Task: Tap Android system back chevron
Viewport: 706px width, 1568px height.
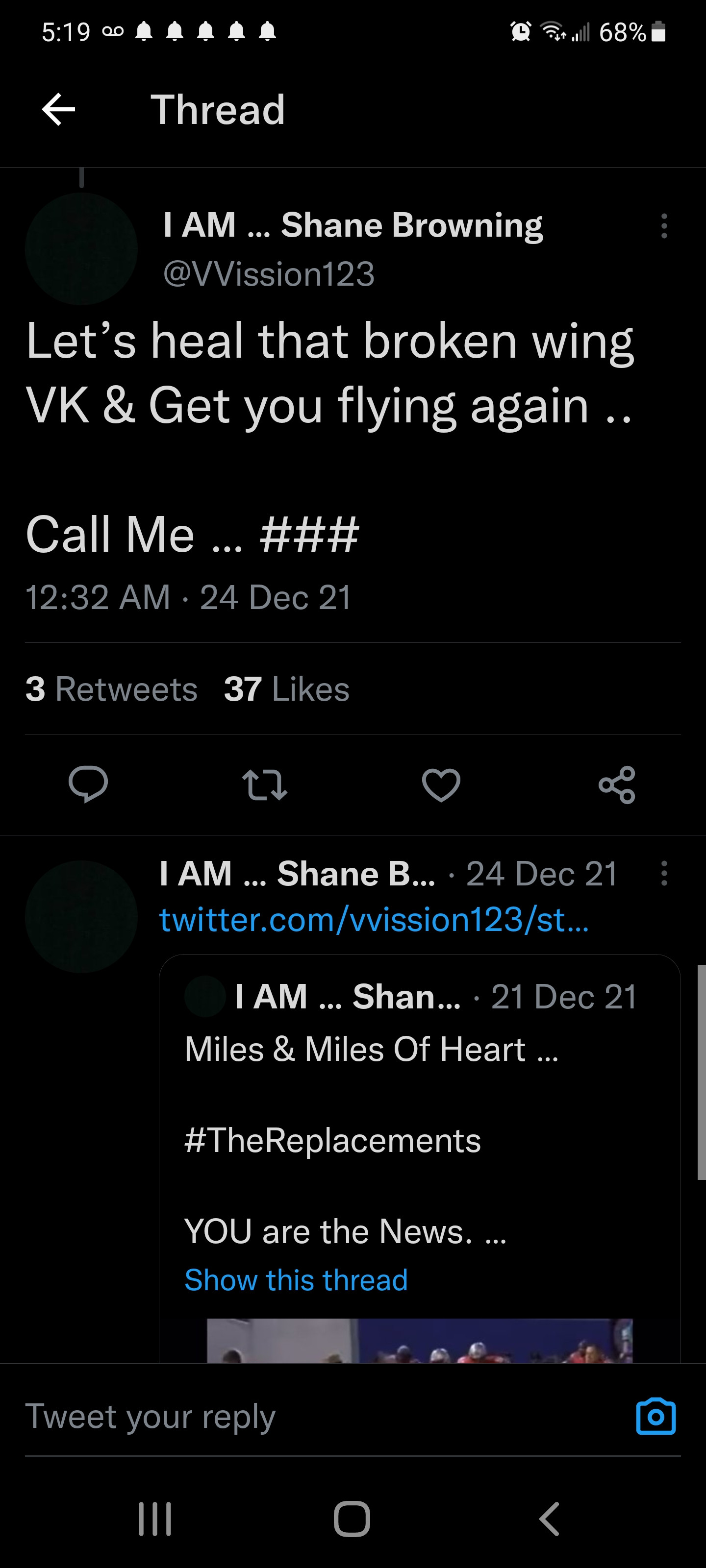Action: pos(549,1519)
